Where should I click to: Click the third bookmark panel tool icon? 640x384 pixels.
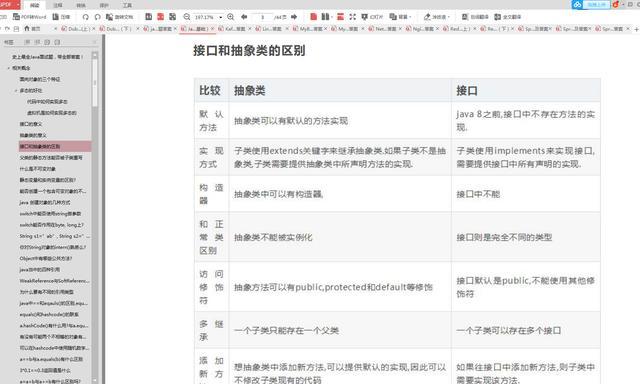click(x=47, y=42)
